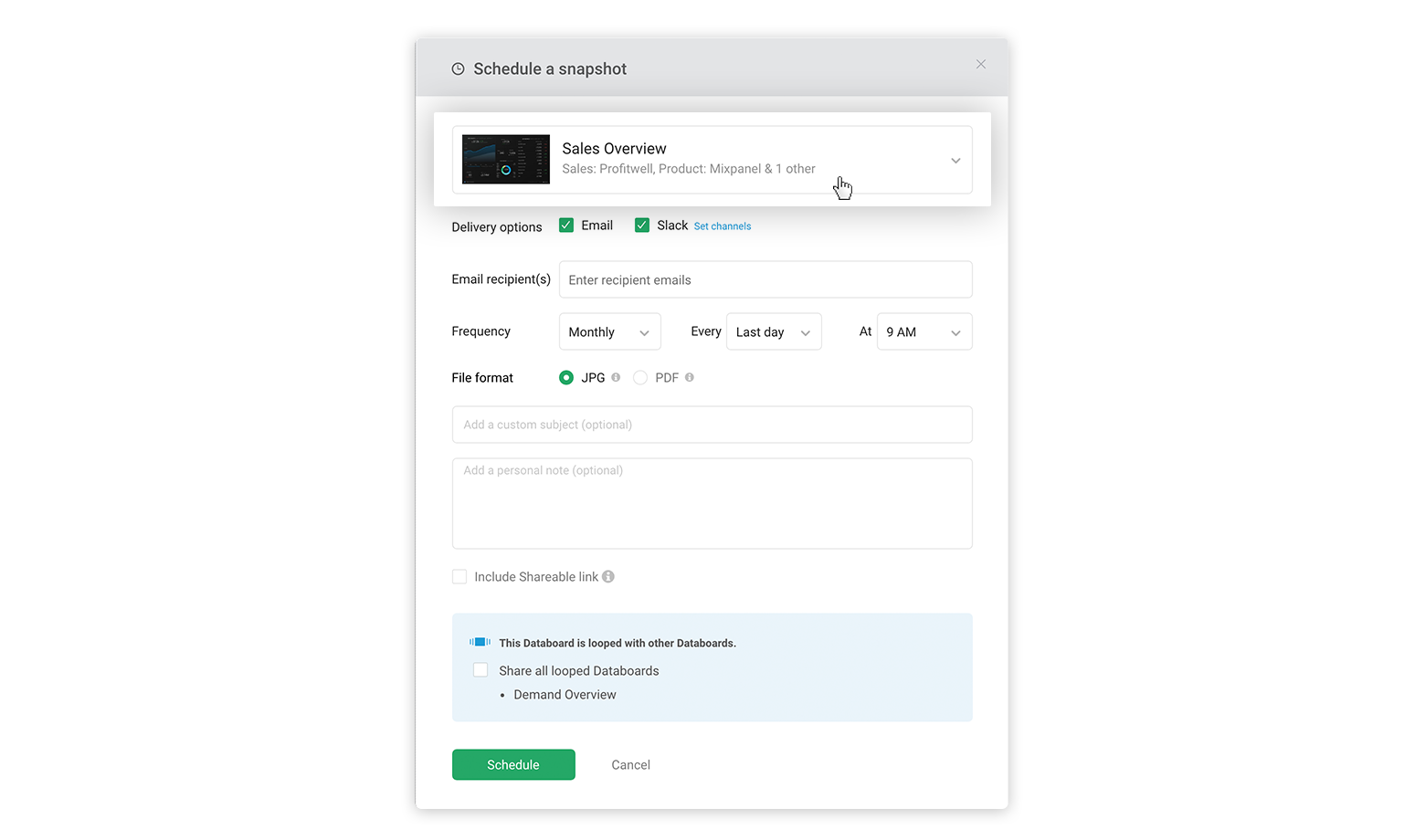
Task: Enable Include Shareable link checkbox
Action: pos(459,577)
